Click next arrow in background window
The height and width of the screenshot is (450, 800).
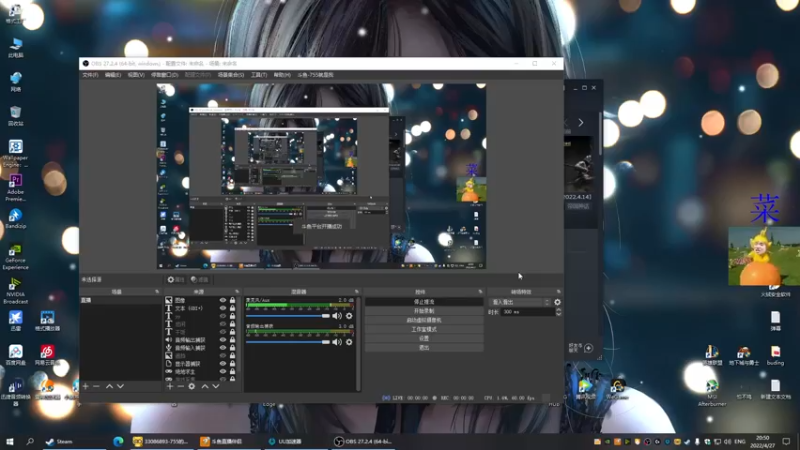pos(581,123)
